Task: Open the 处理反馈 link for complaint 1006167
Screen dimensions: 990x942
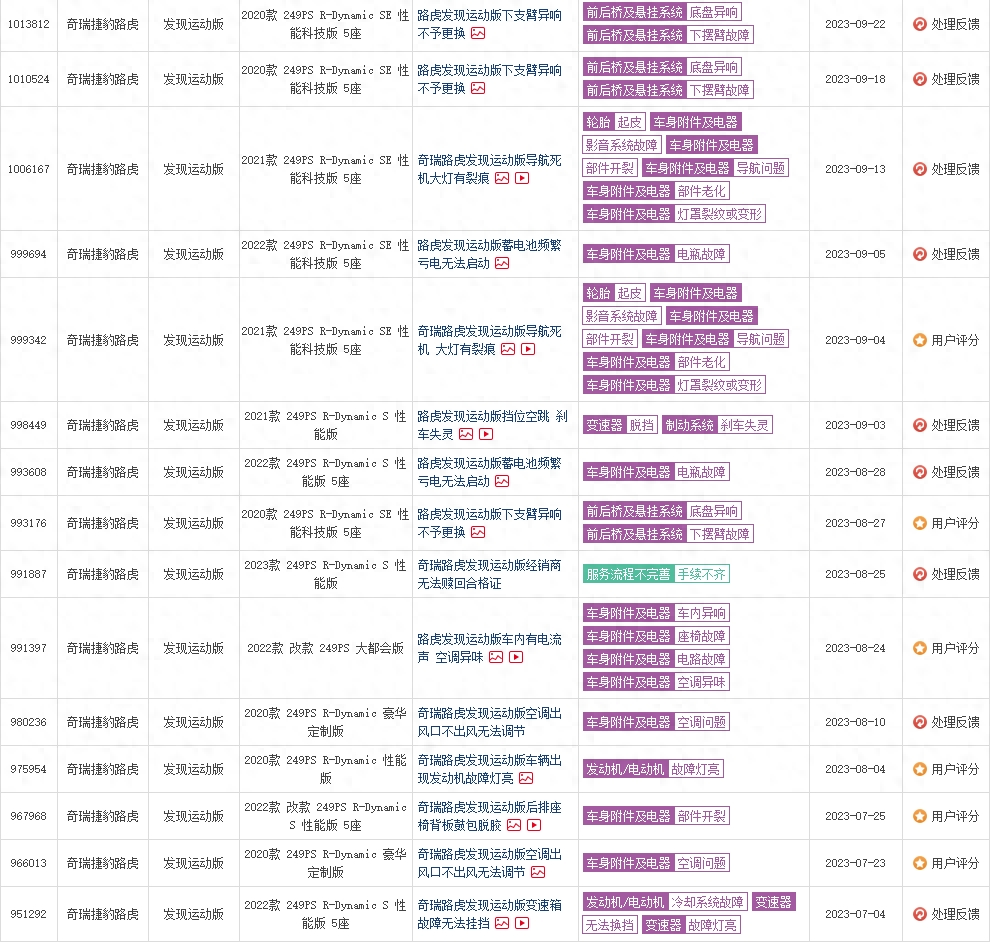Action: 955,169
